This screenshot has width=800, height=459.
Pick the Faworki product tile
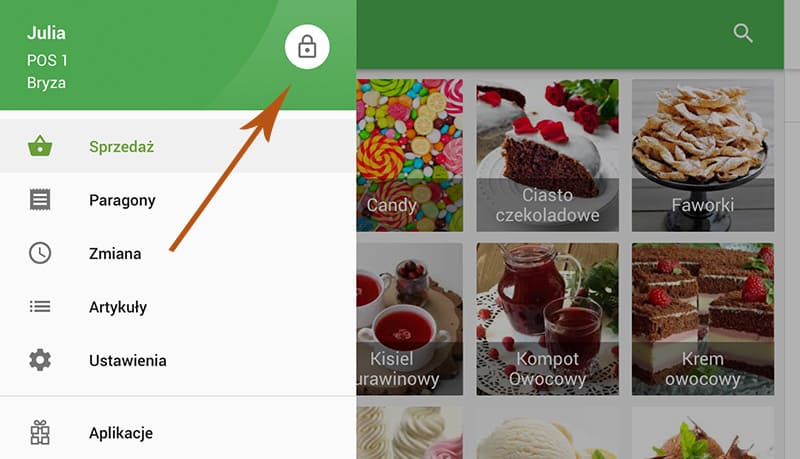[703, 155]
